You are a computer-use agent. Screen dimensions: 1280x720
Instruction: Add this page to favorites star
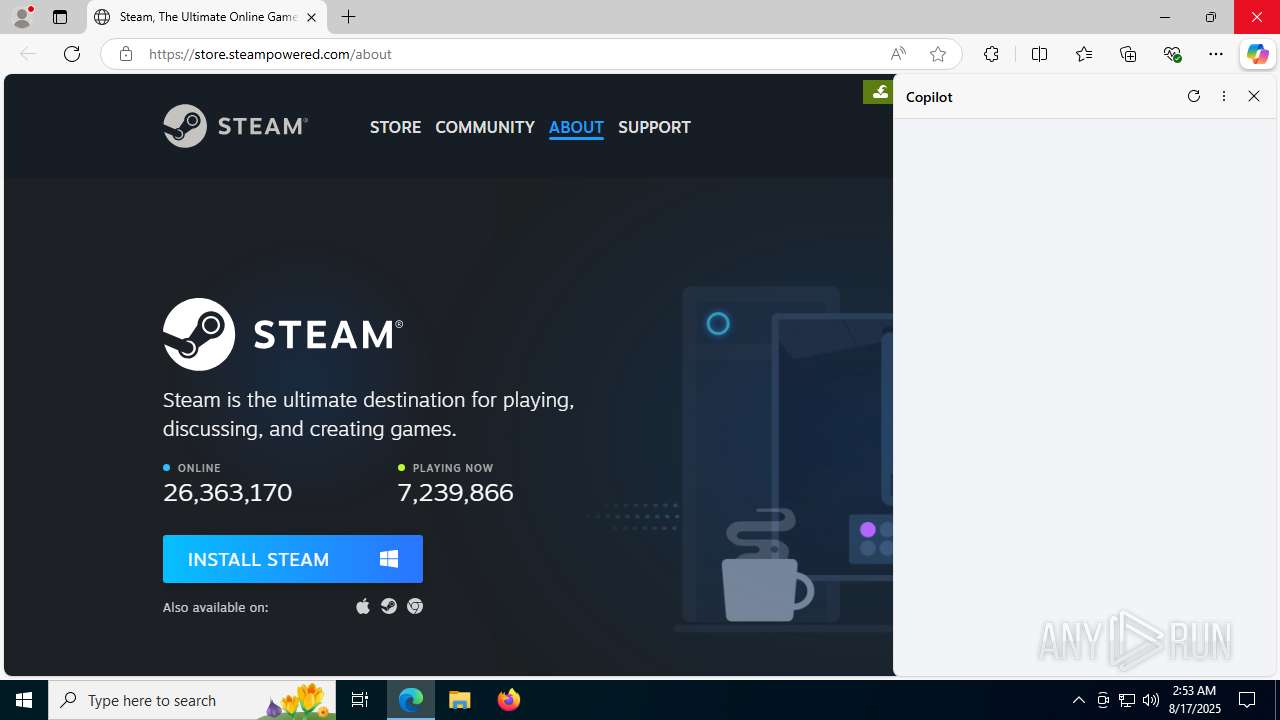coord(938,54)
